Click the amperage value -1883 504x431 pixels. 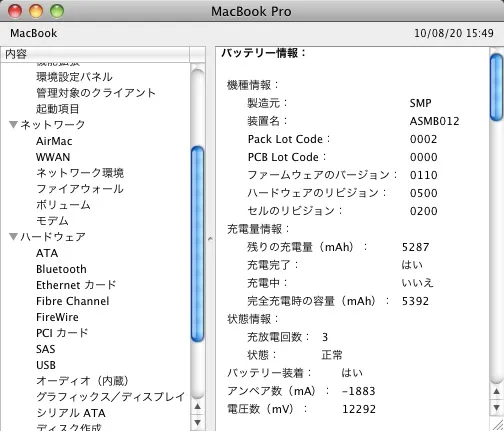click(359, 391)
